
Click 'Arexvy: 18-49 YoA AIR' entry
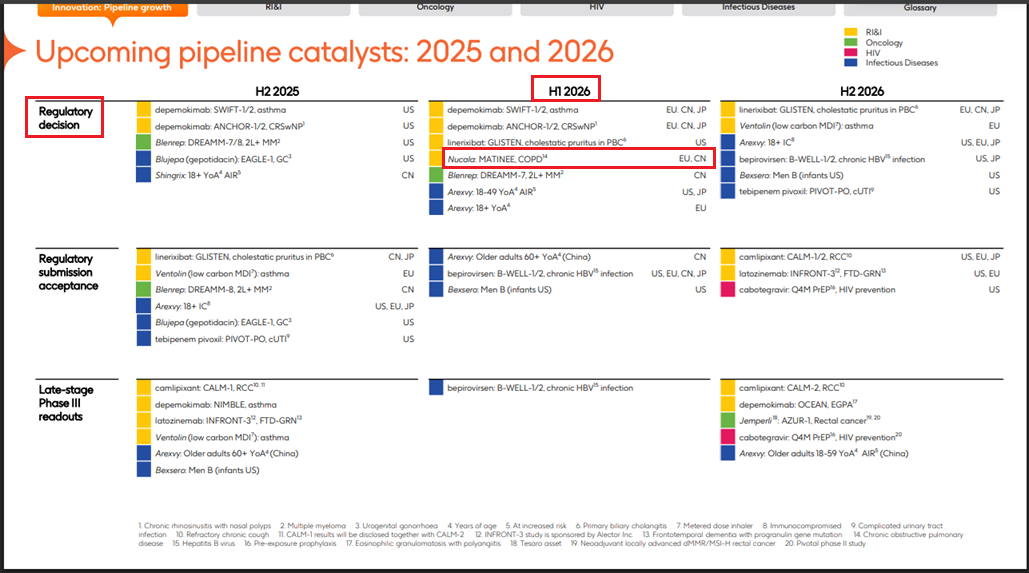click(x=492, y=192)
